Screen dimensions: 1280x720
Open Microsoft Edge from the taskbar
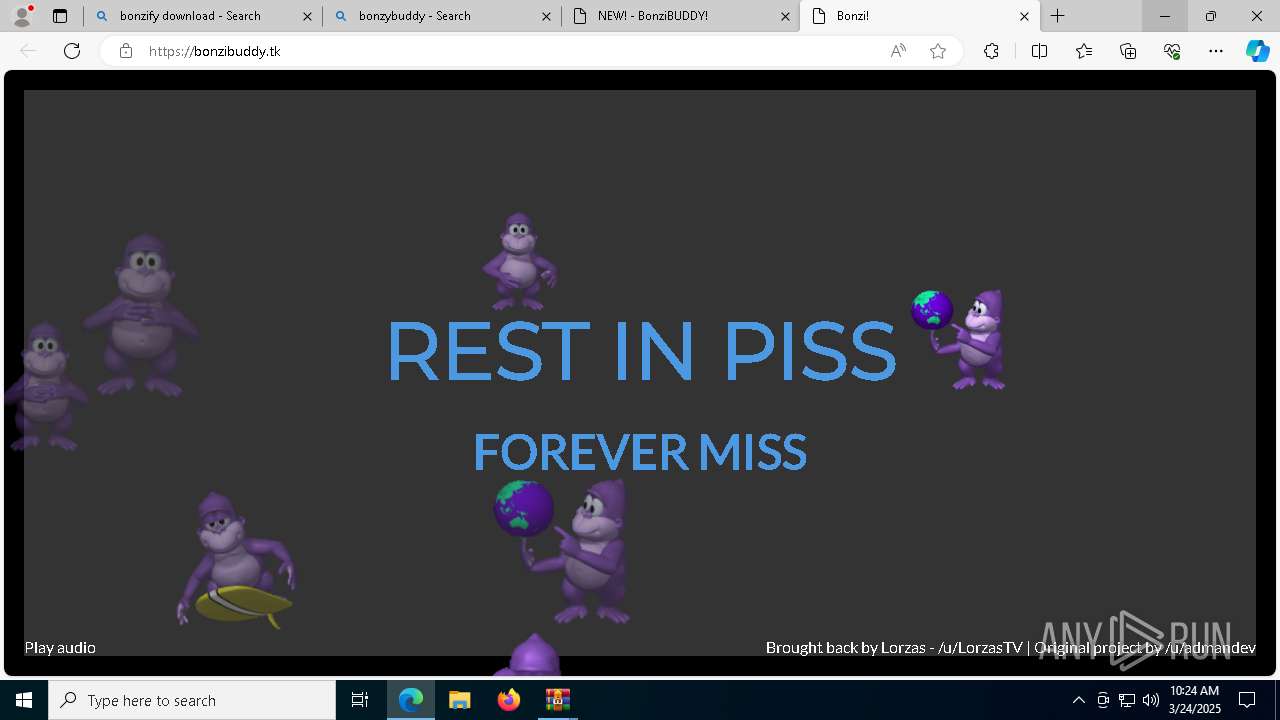coord(411,700)
